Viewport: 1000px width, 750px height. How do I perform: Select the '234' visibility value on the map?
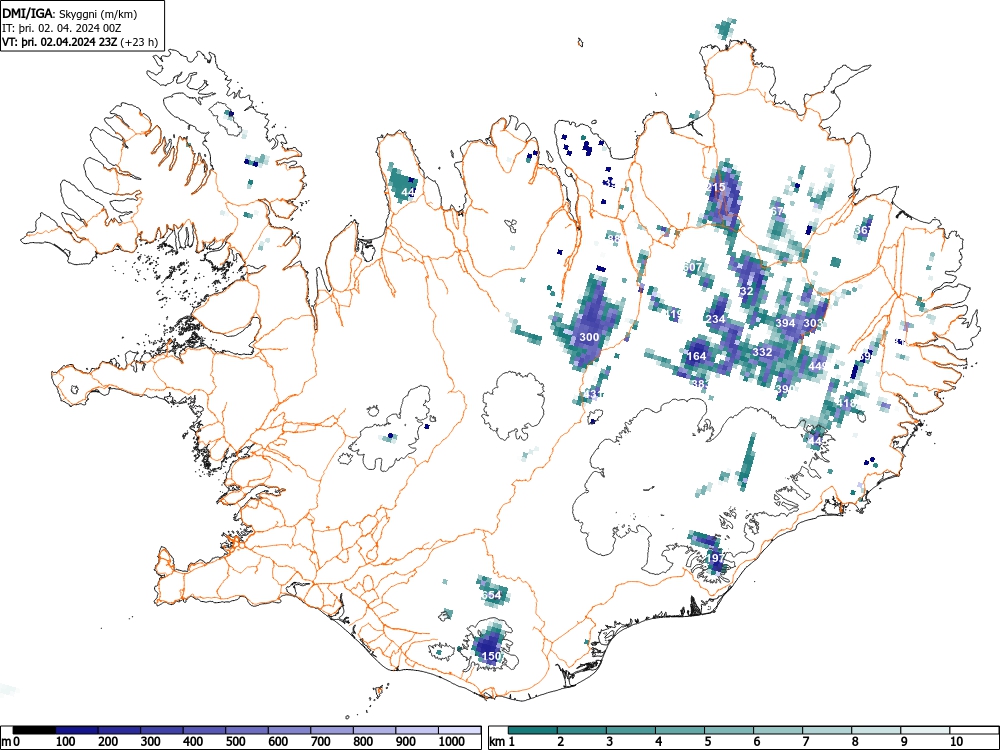click(716, 320)
